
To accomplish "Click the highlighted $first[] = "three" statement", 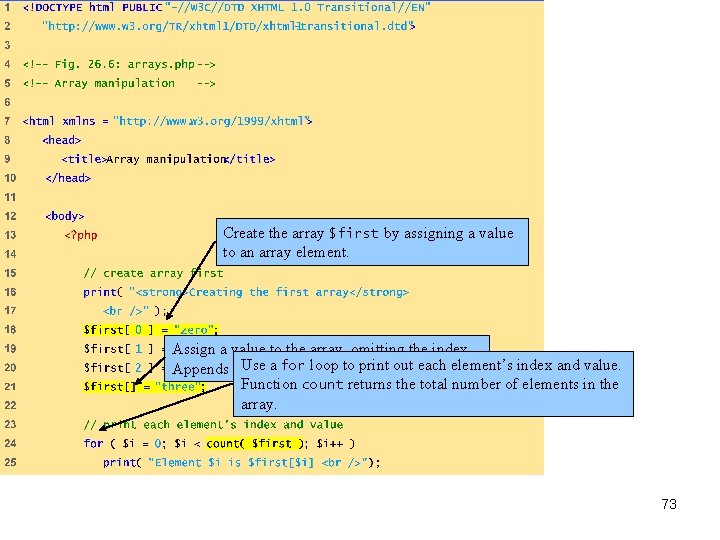I will [x=144, y=387].
